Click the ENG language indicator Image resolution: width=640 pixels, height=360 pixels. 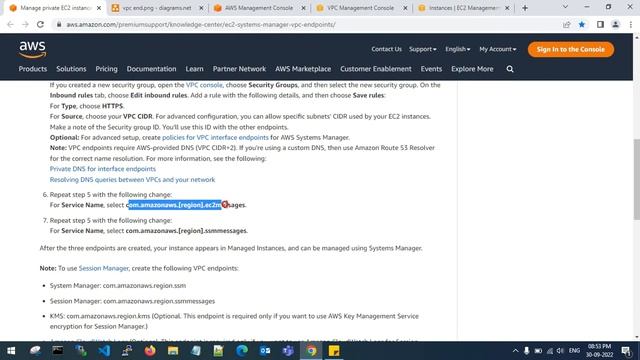pyautogui.click(x=574, y=351)
